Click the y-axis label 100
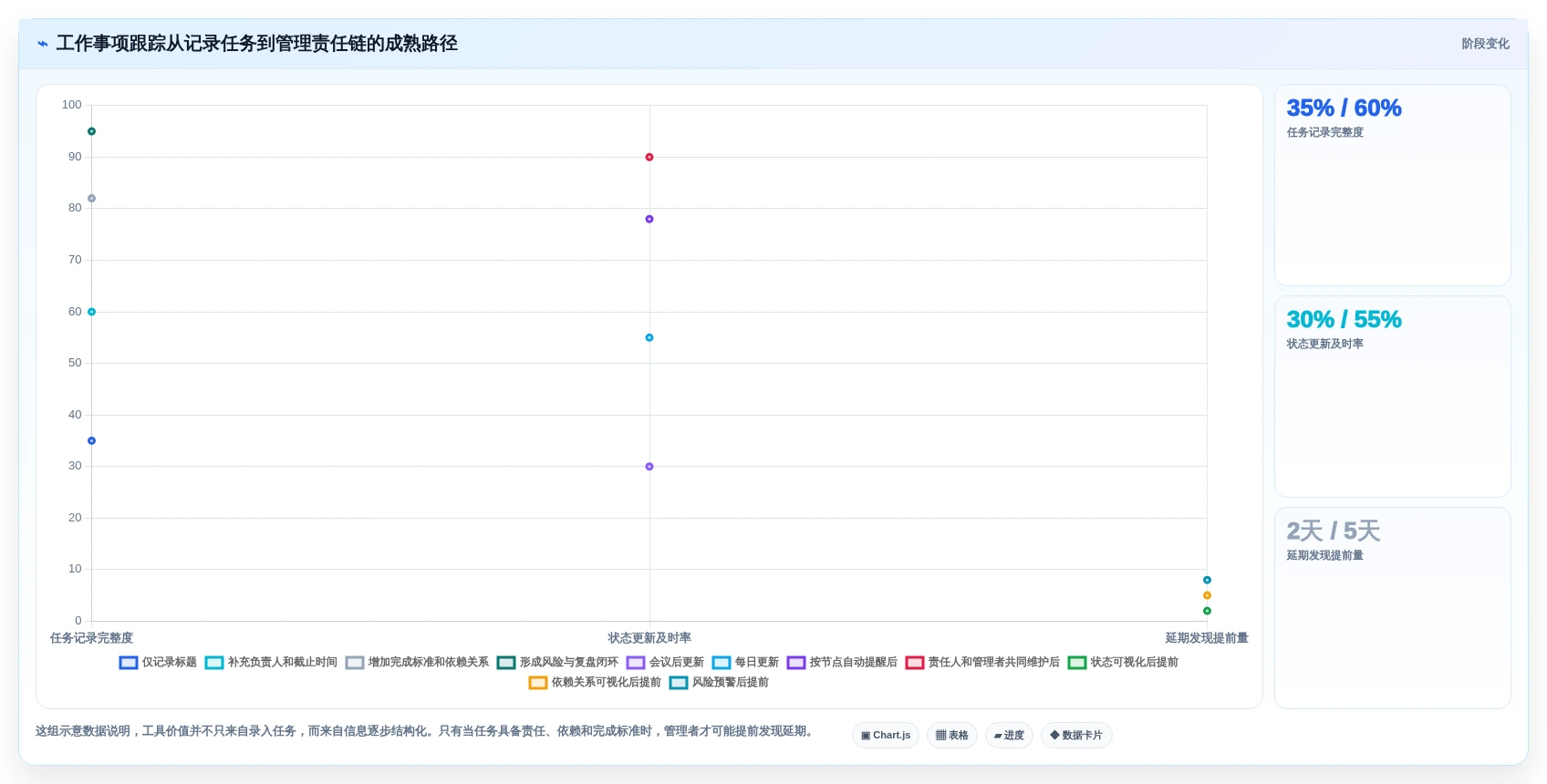1547x784 pixels. tap(71, 105)
